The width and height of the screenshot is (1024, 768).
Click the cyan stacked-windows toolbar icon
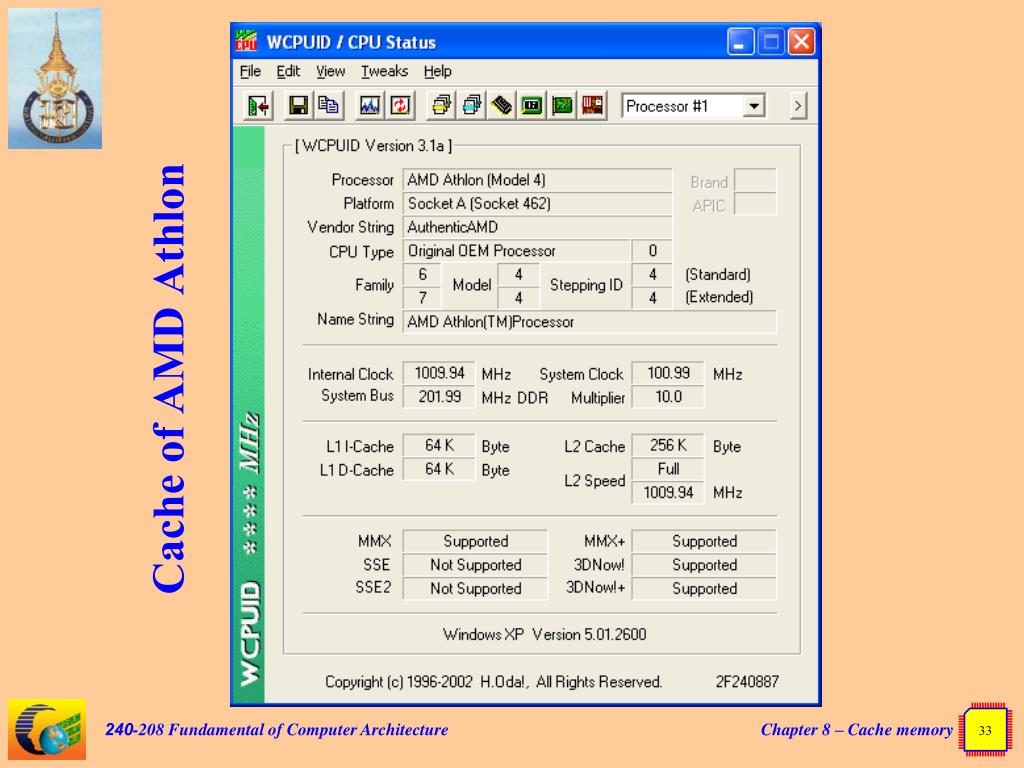click(x=472, y=106)
